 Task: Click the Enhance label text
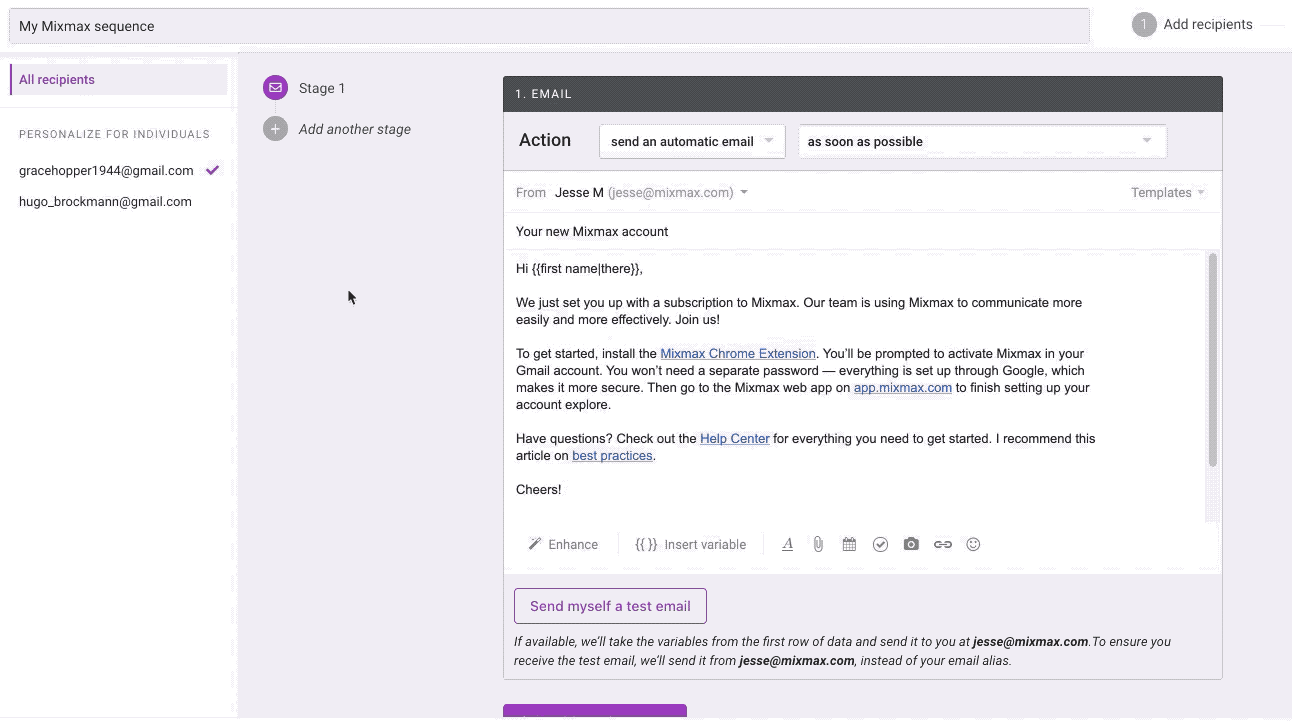click(x=573, y=544)
